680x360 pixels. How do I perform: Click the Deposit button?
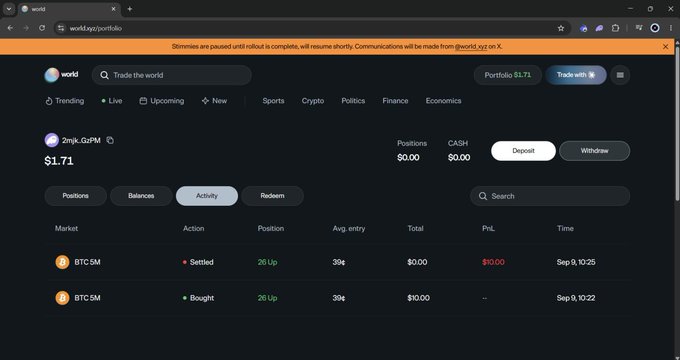[523, 151]
